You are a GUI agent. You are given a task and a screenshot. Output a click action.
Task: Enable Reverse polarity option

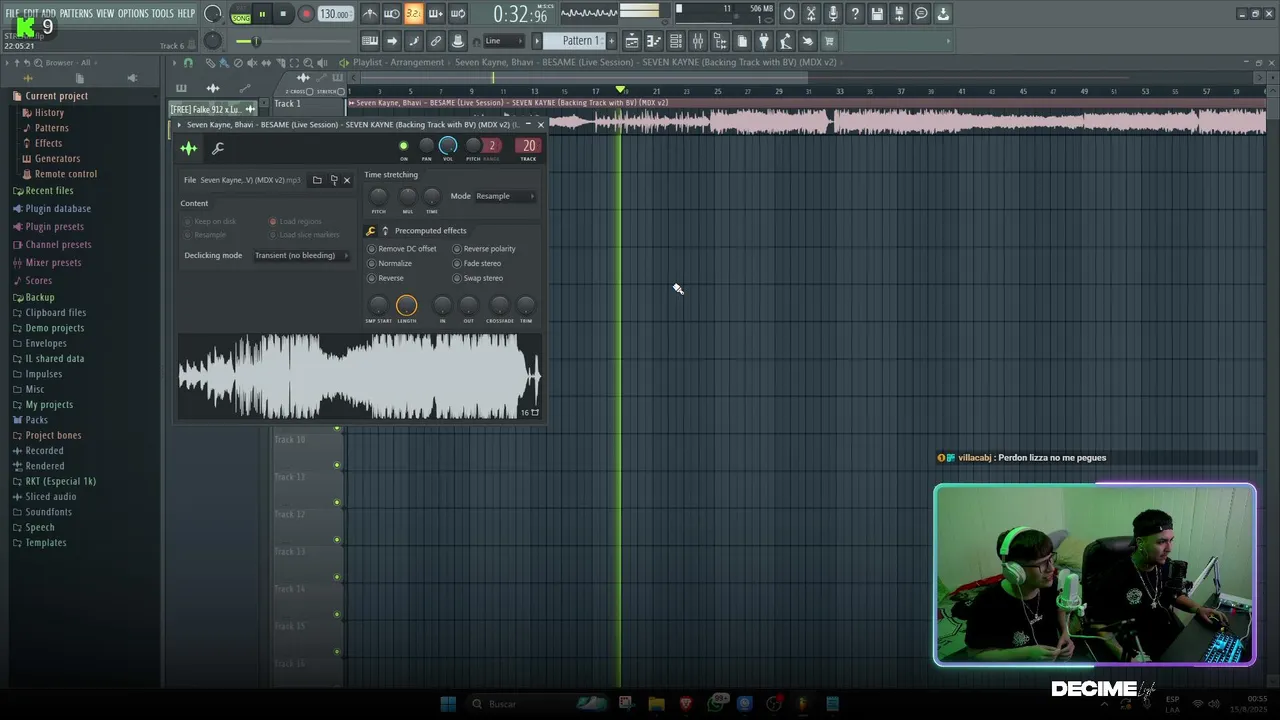(484, 249)
